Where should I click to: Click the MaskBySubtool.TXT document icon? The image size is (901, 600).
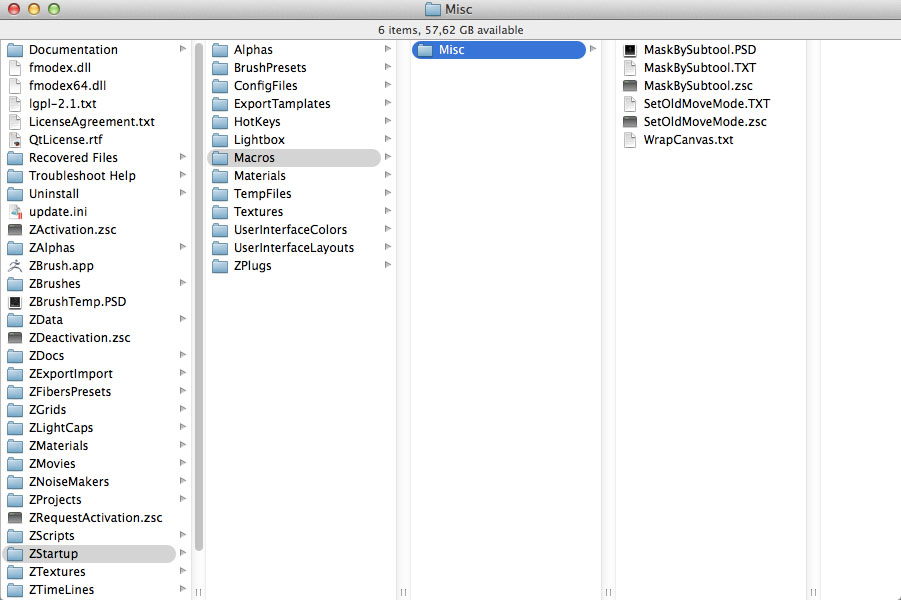click(x=630, y=68)
